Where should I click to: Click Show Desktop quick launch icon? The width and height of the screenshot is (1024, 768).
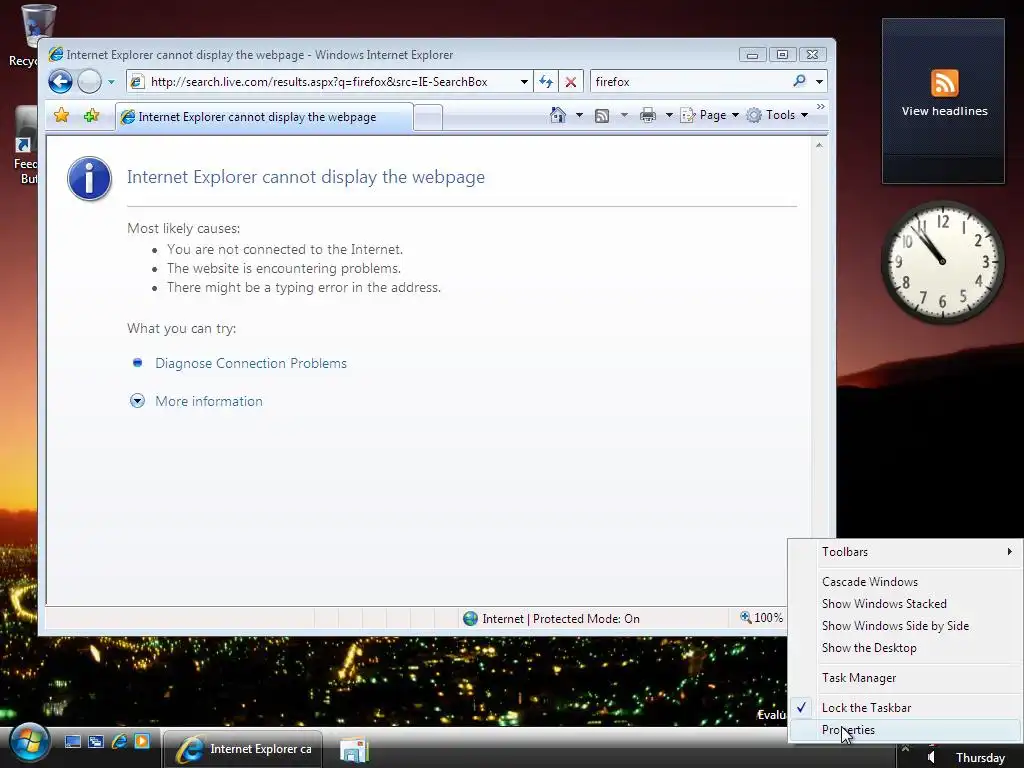coord(72,741)
